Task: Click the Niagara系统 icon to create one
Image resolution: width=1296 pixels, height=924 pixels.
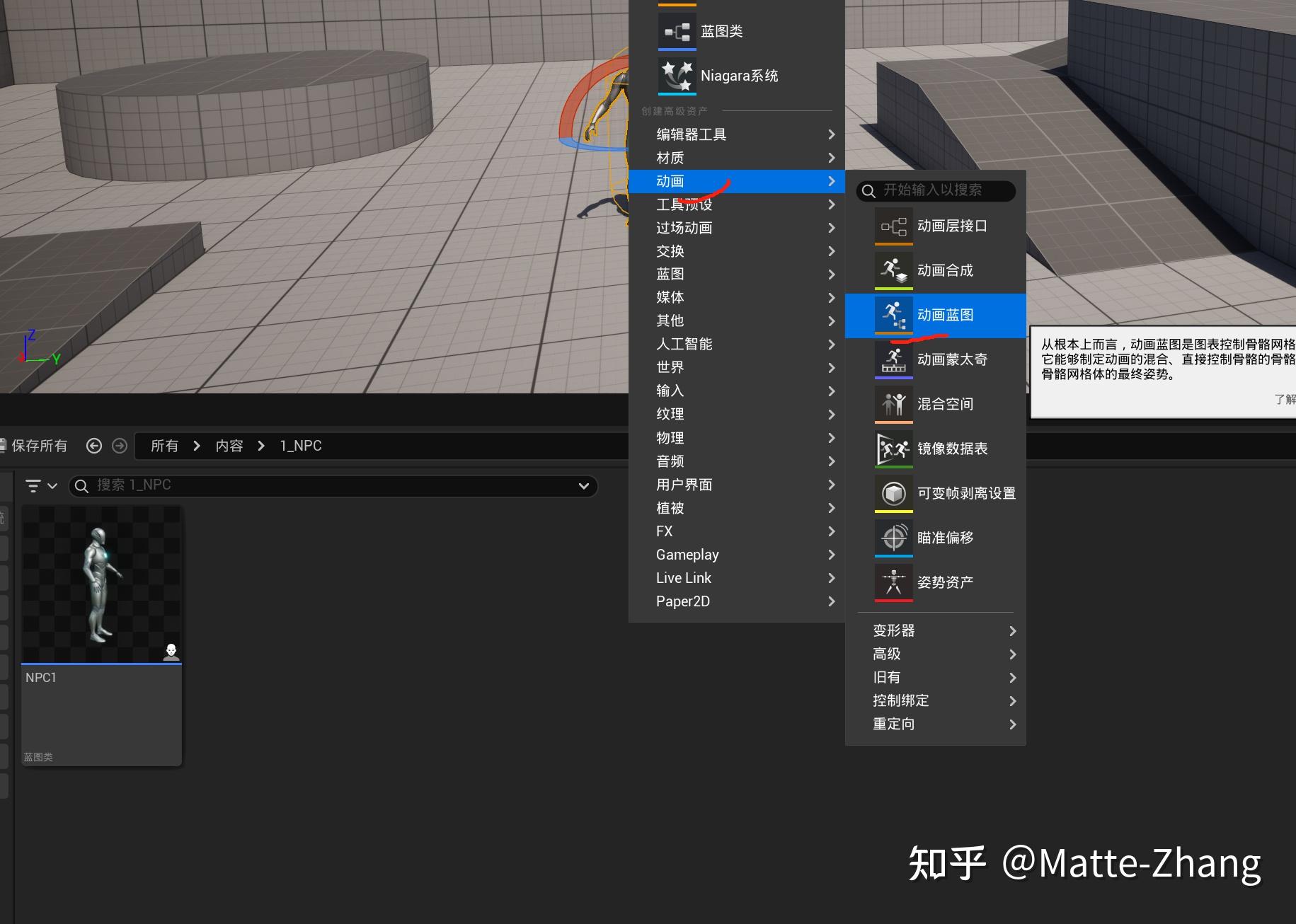Action: [x=677, y=76]
